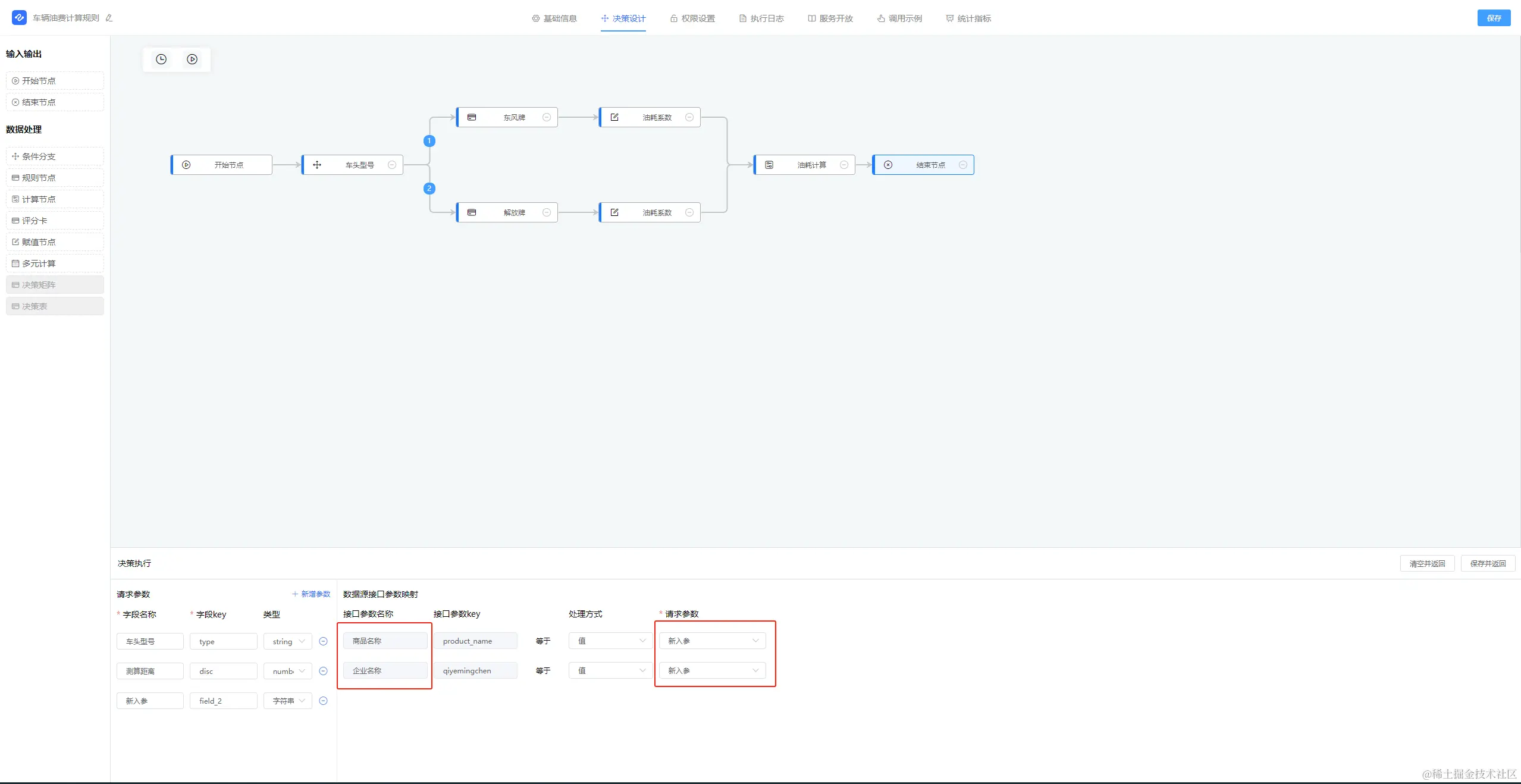Click the disc field key input
Viewport: 1521px width, 784px height.
(x=223, y=671)
